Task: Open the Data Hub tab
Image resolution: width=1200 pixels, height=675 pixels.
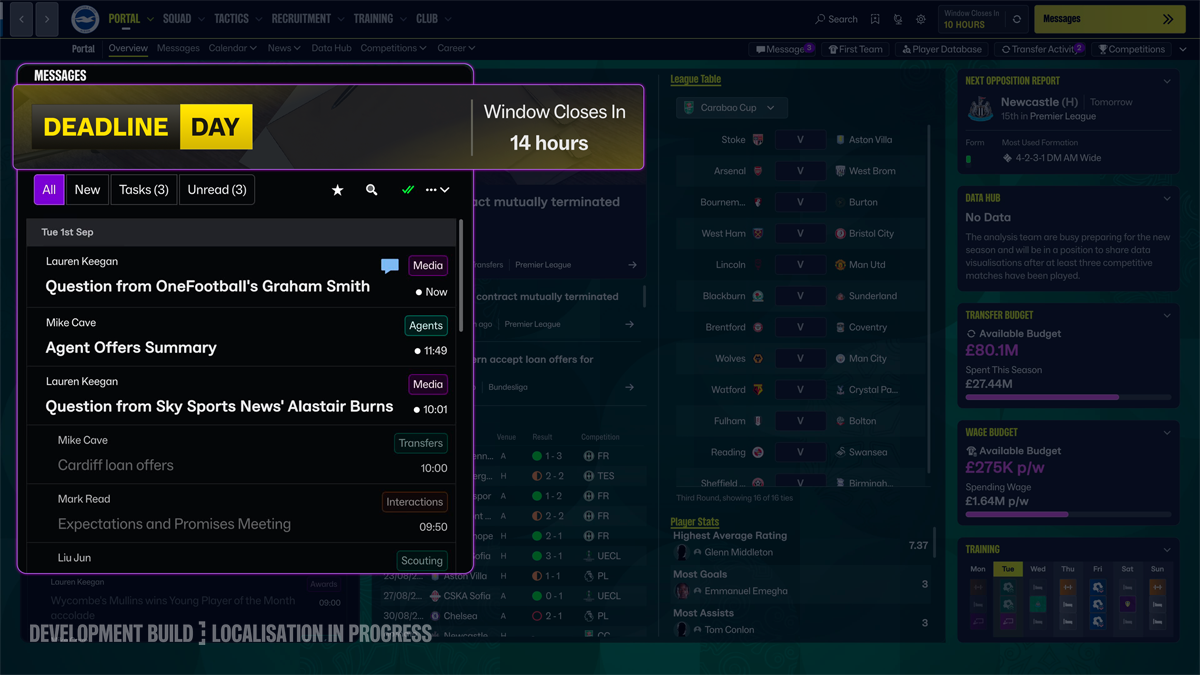Action: tap(331, 48)
